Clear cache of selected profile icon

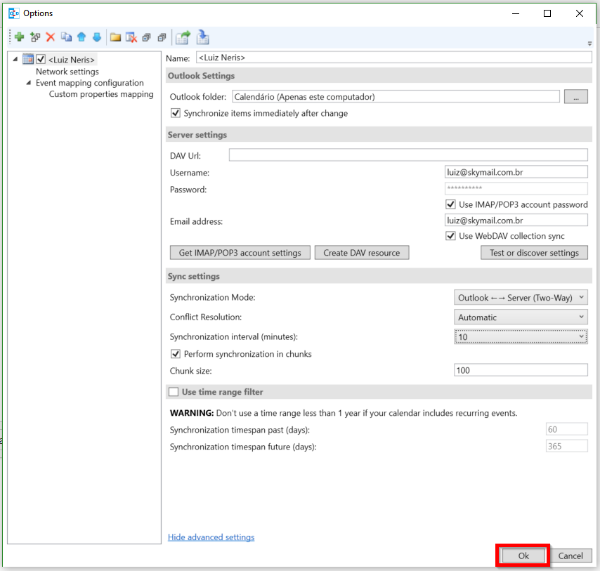pos(131,37)
